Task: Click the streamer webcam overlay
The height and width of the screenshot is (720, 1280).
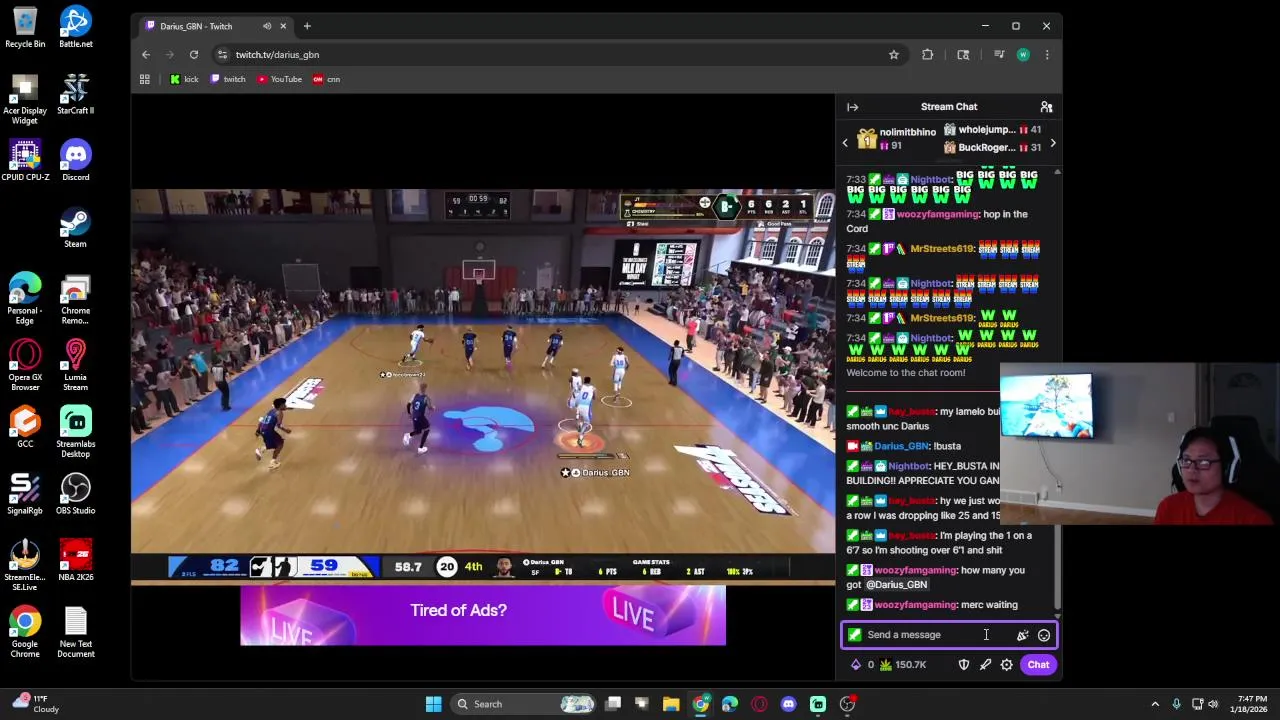Action: (x=1139, y=444)
